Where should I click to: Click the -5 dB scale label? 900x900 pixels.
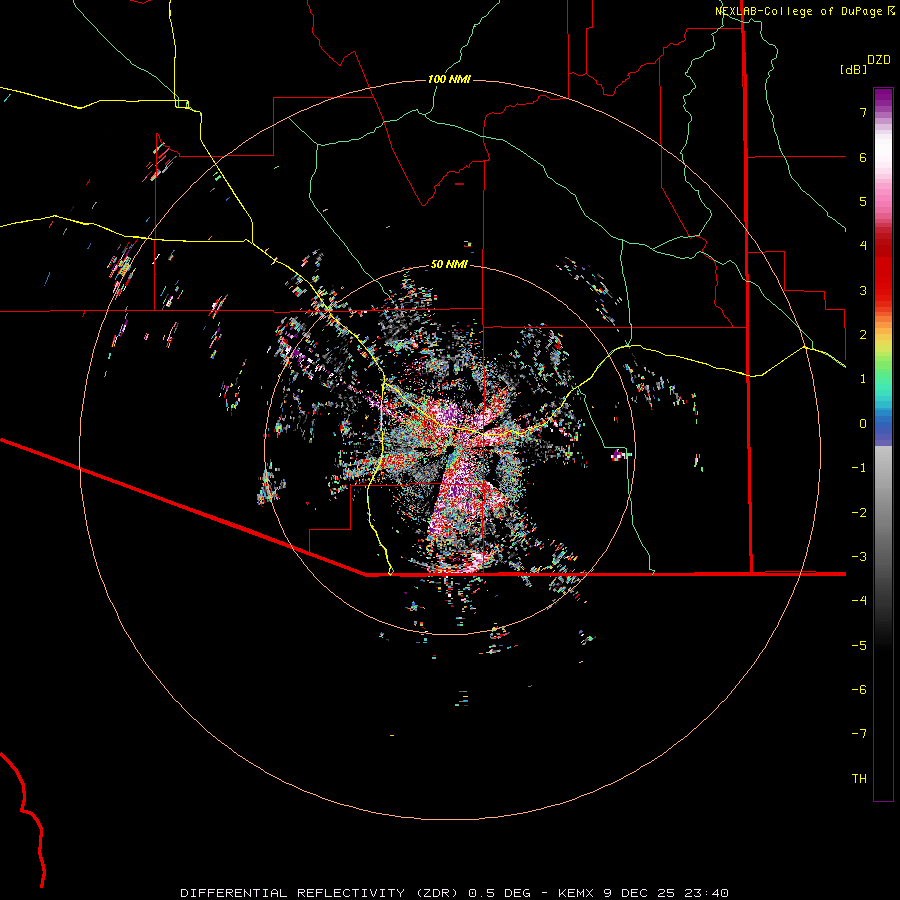[859, 646]
